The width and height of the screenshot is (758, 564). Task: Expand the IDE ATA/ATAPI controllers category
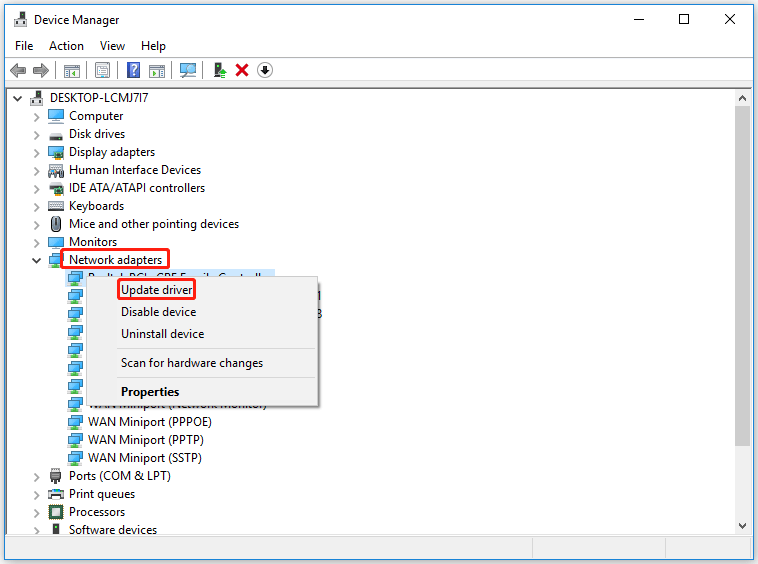36,189
